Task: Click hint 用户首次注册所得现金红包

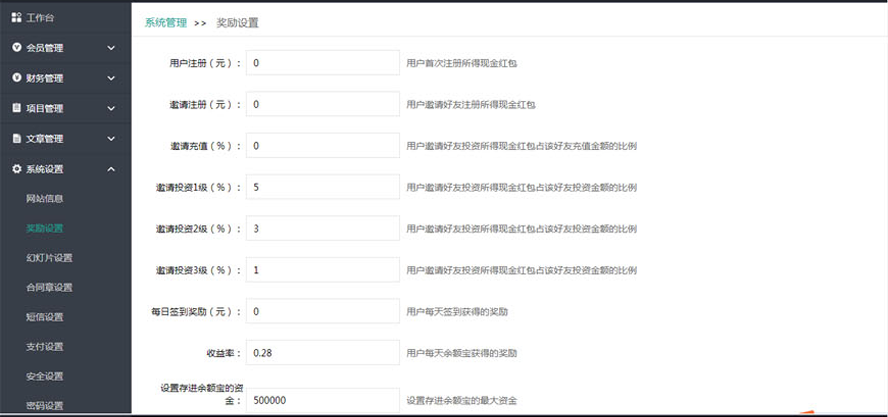Action: pos(462,63)
